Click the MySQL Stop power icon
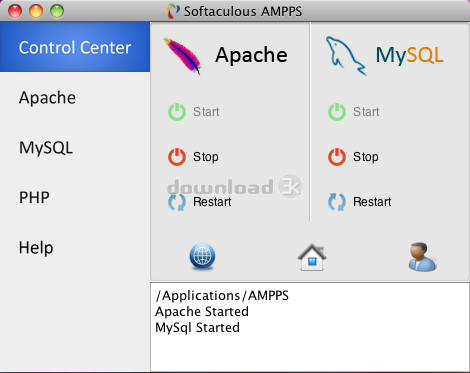The width and height of the screenshot is (470, 373). click(337, 157)
